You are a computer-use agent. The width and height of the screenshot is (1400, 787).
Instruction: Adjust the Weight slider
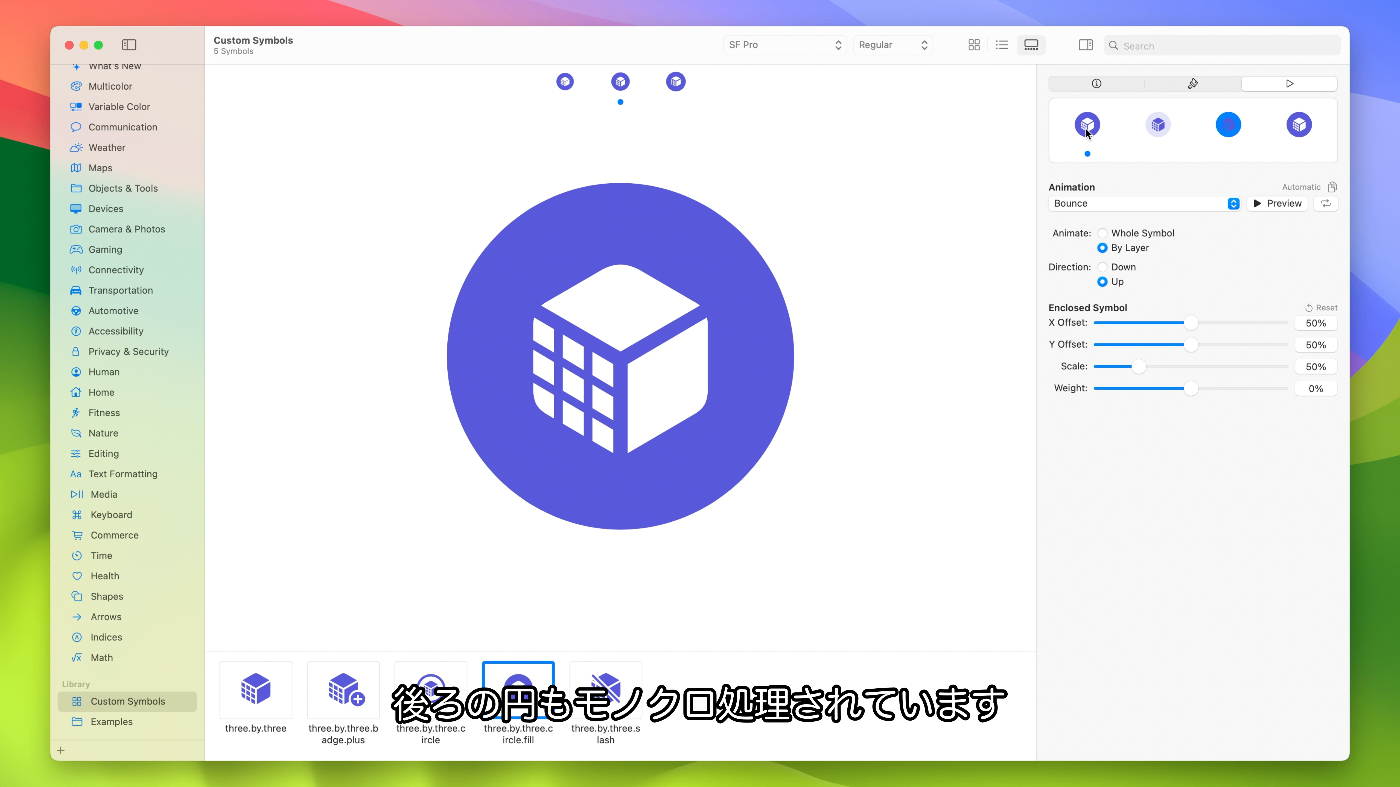[x=1191, y=389]
